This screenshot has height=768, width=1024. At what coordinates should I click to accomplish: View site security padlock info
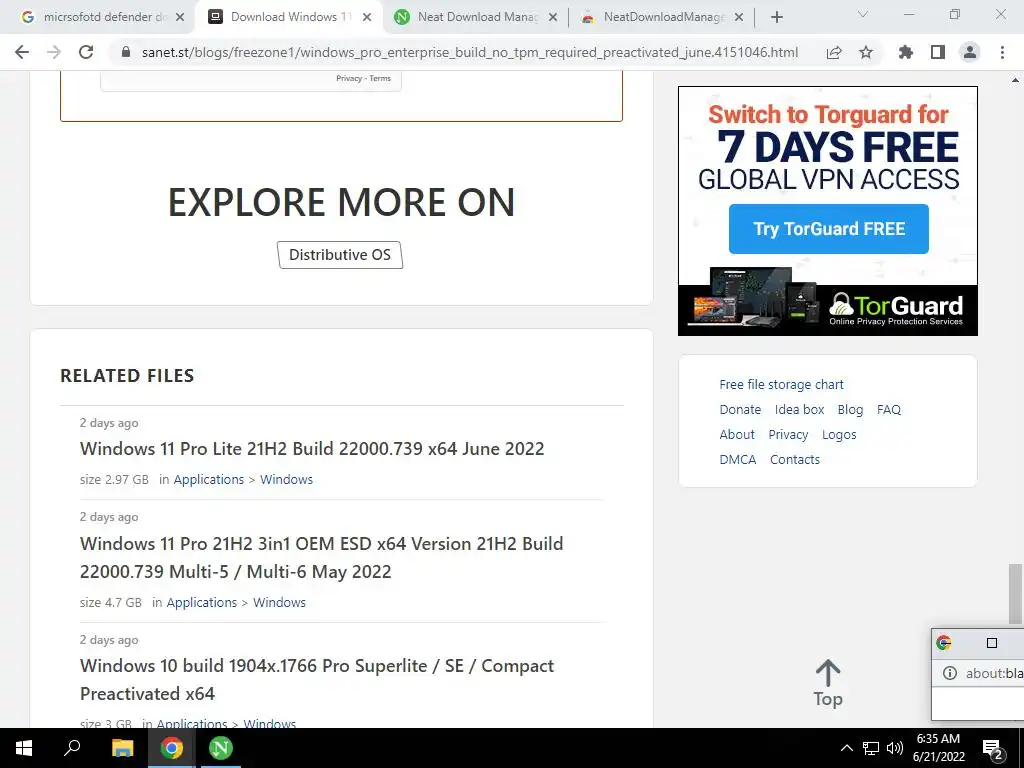click(x=126, y=52)
